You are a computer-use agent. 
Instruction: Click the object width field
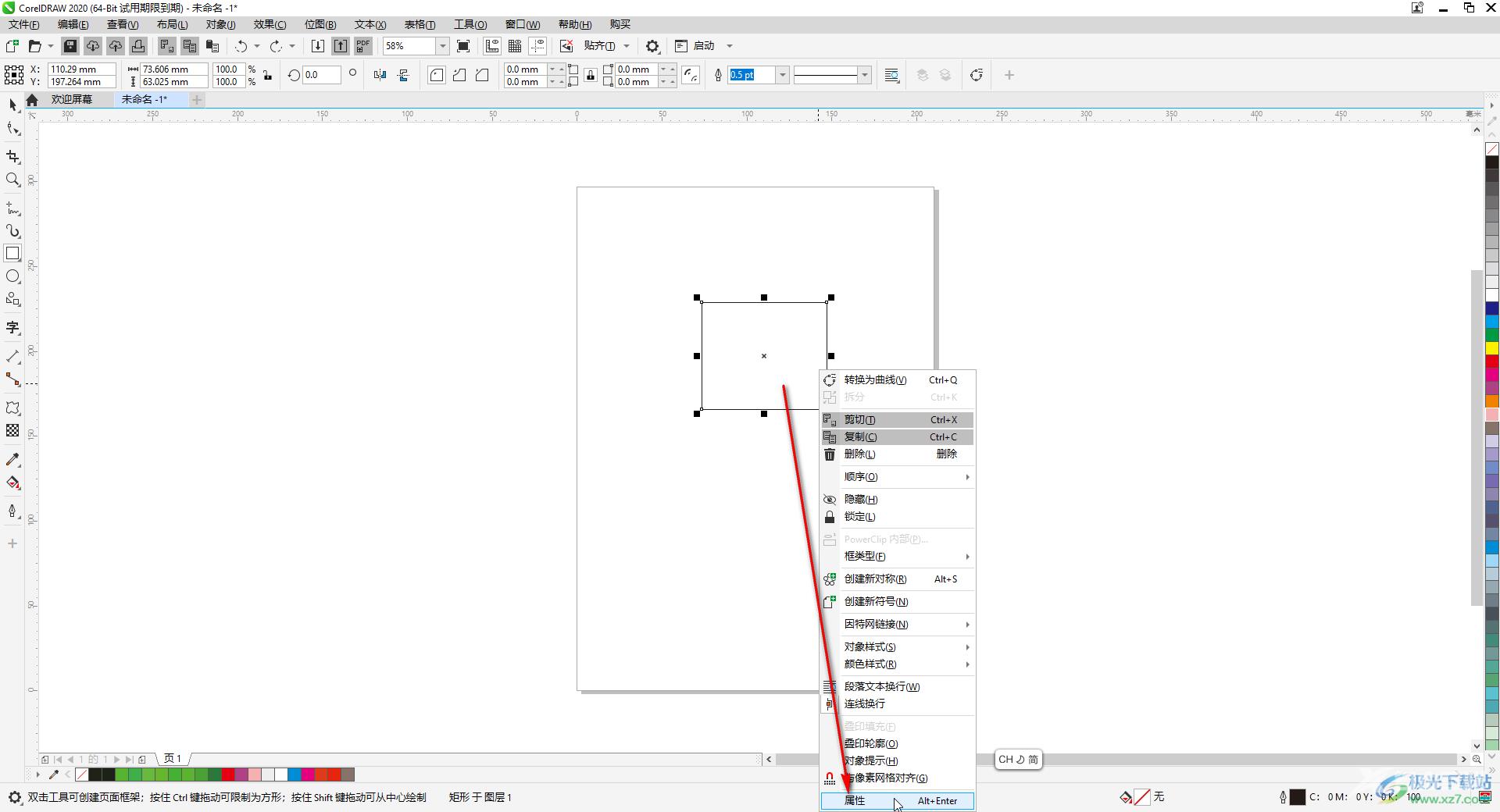(173, 69)
